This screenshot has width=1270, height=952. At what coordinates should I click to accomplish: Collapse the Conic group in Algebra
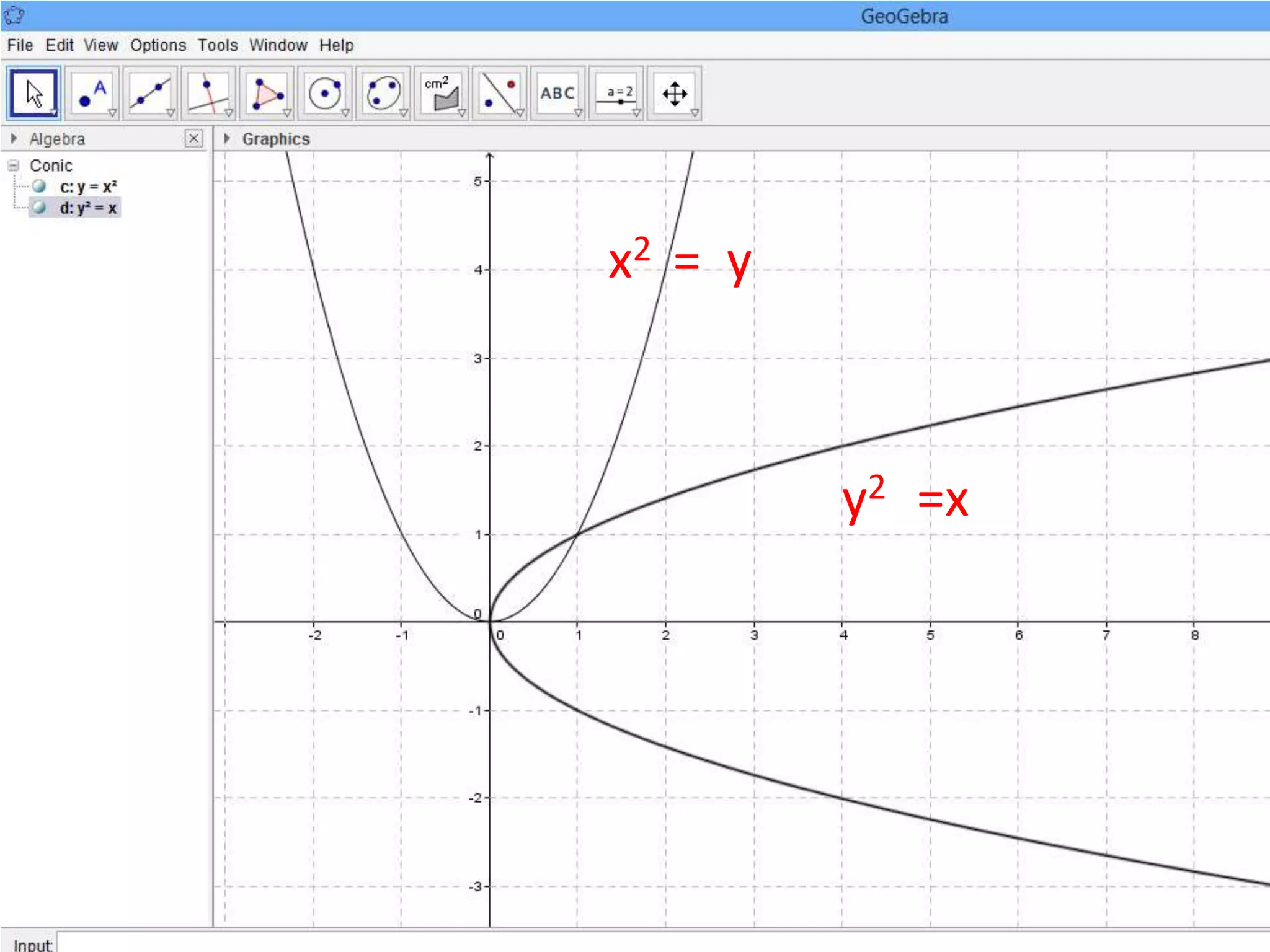(14, 165)
